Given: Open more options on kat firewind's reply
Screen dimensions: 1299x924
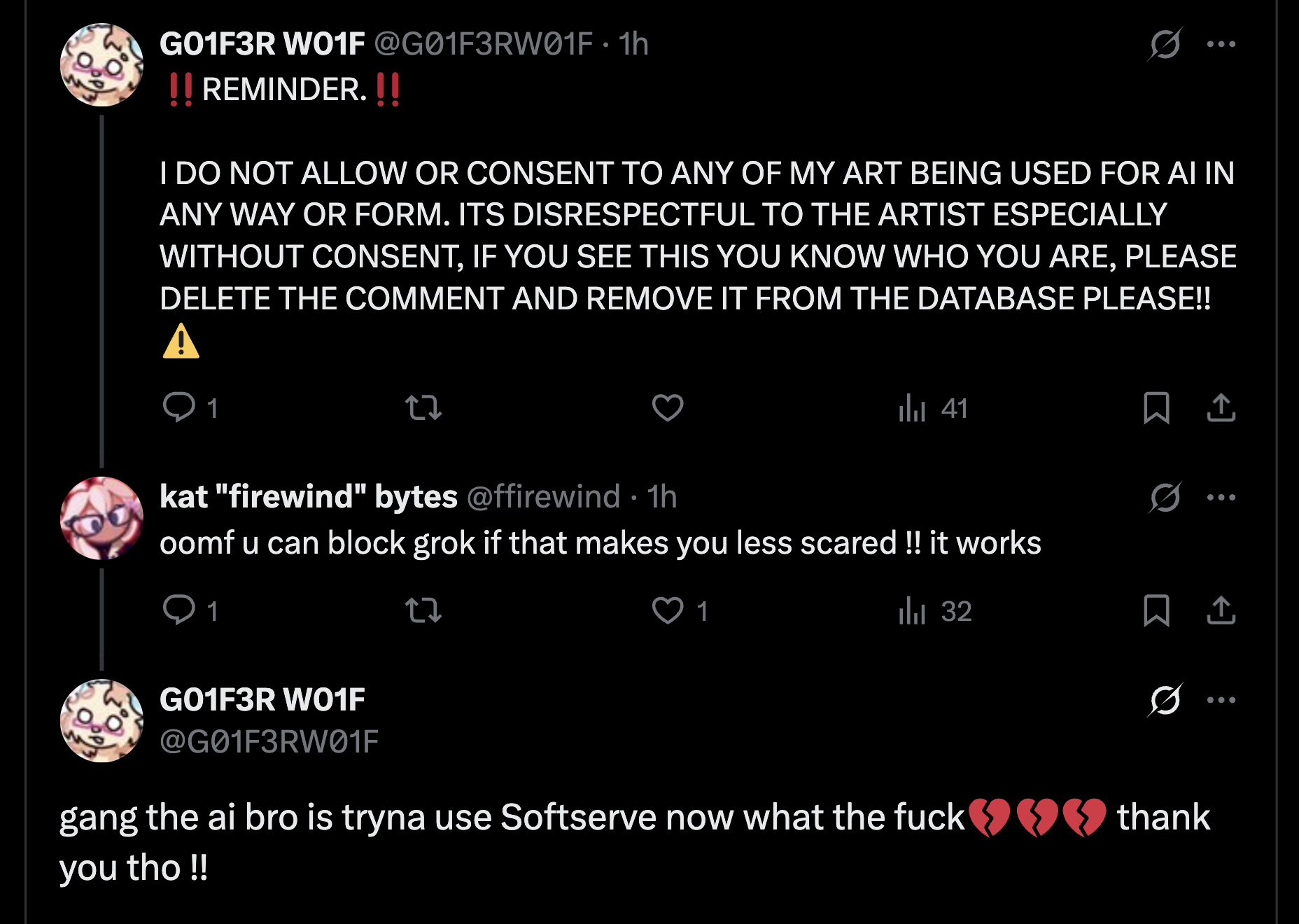Looking at the screenshot, I should coord(1221,498).
